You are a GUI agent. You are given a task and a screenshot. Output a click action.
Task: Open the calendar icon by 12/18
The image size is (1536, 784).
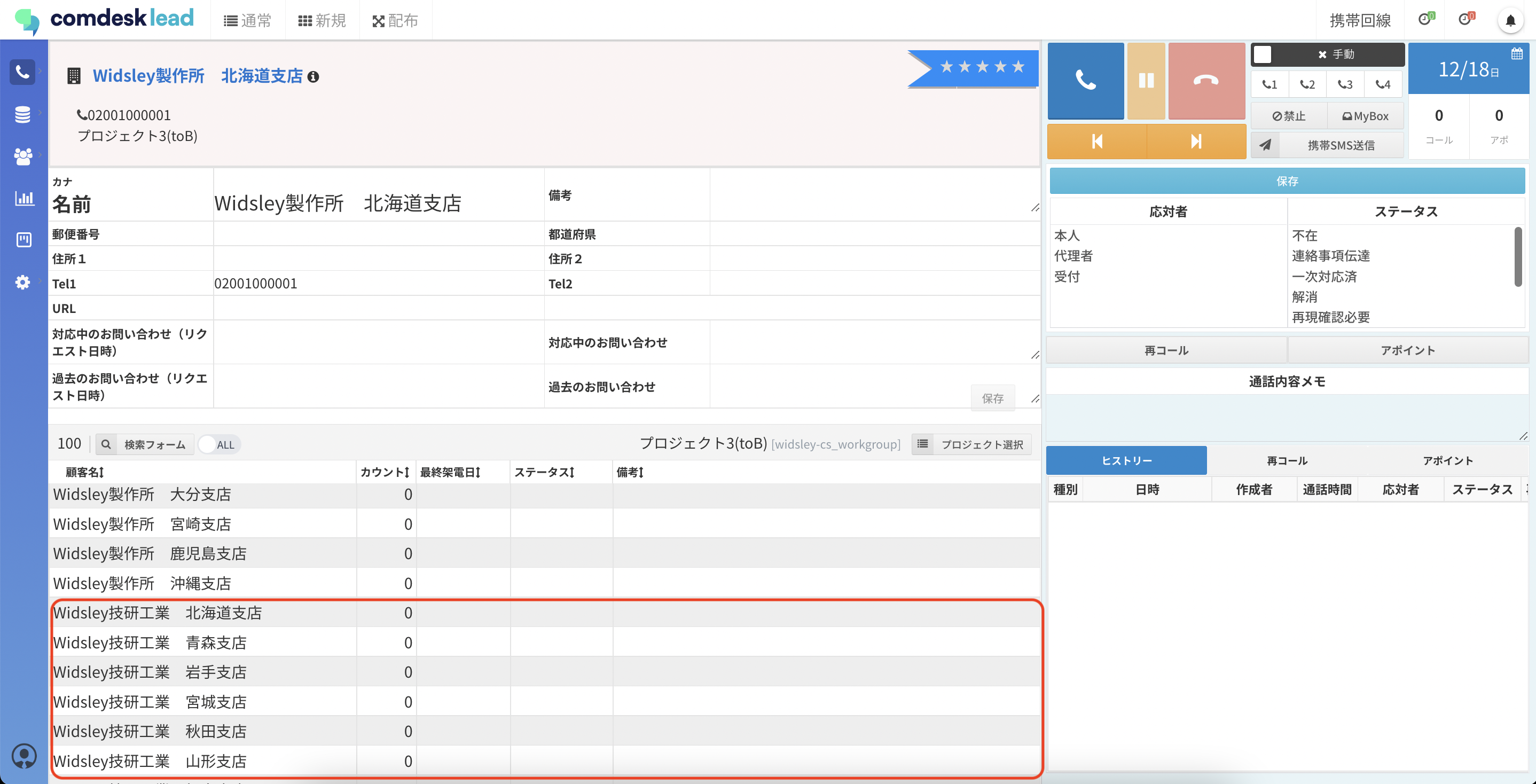tap(1516, 54)
